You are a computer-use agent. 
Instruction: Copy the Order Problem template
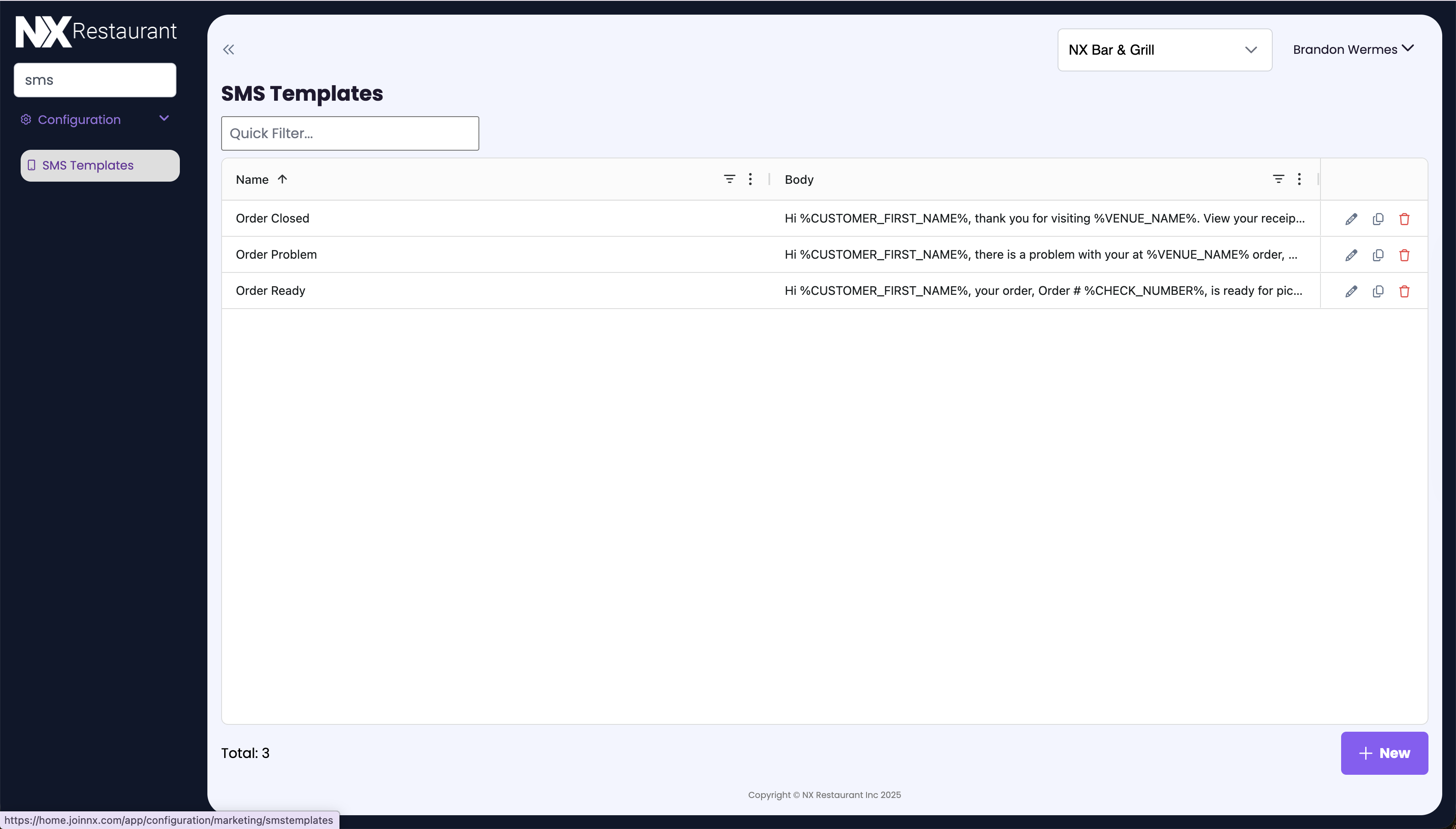[x=1378, y=255]
